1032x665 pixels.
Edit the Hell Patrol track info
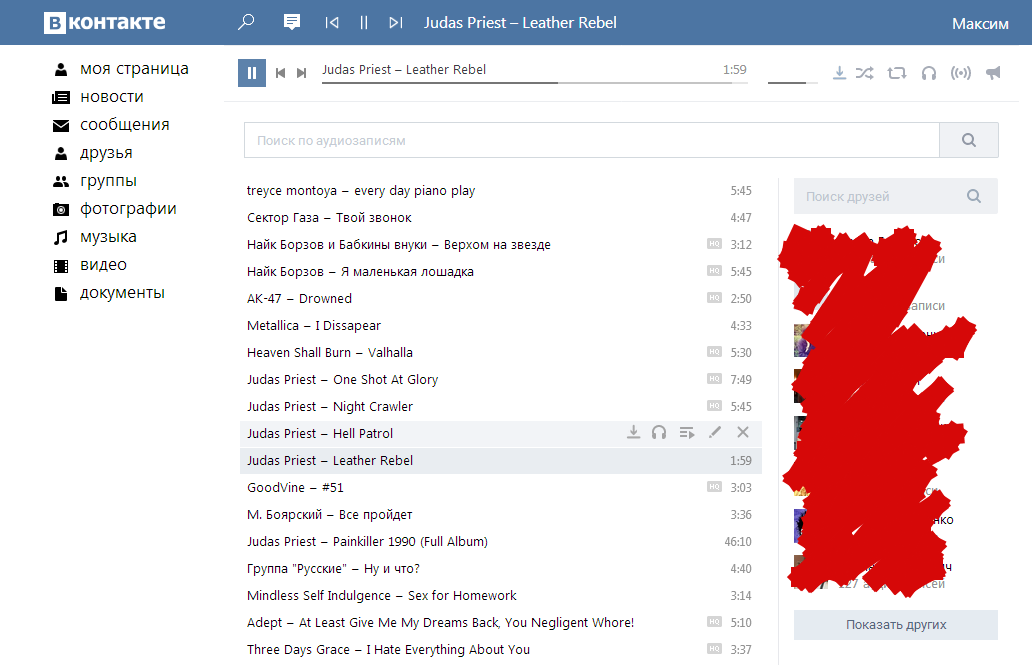tap(715, 432)
